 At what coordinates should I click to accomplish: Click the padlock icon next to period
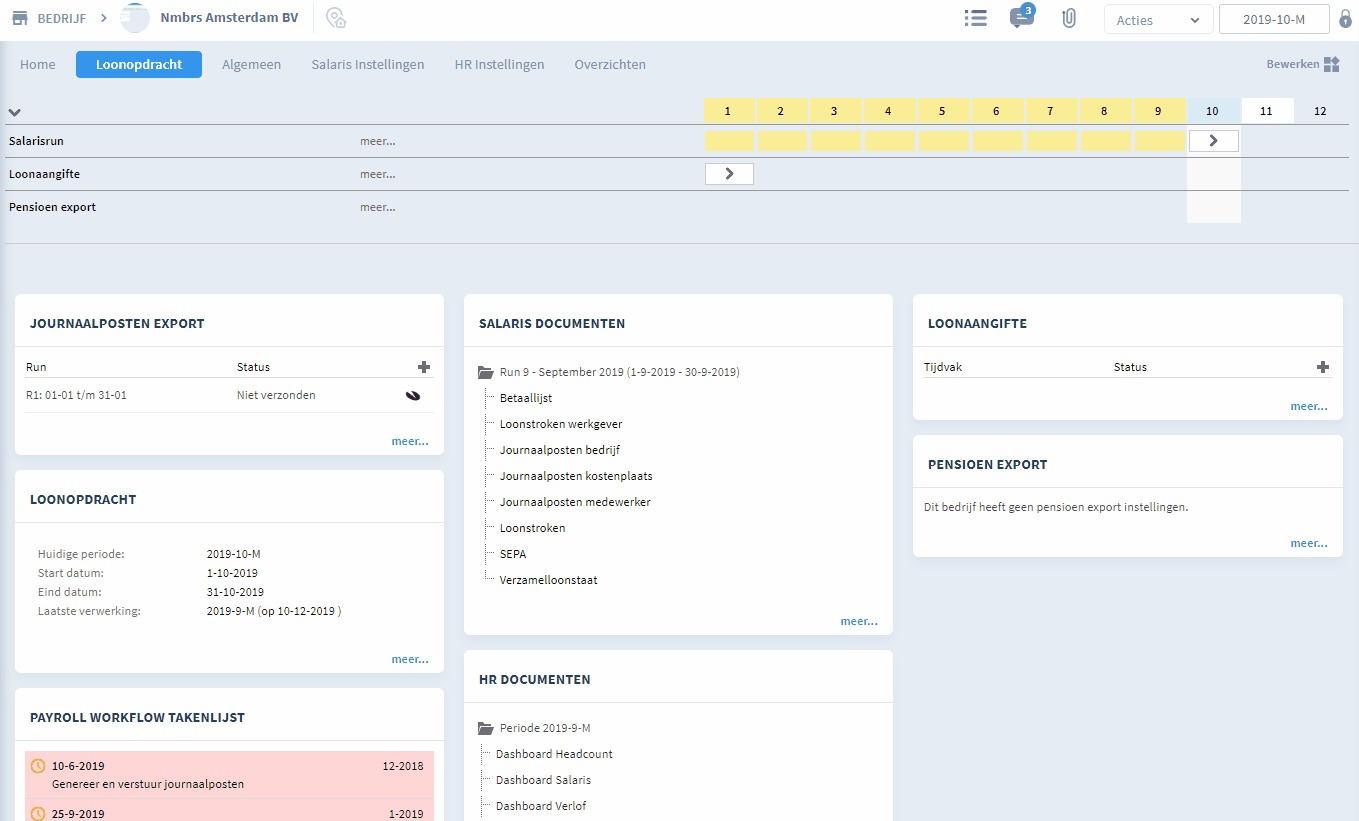(1345, 19)
